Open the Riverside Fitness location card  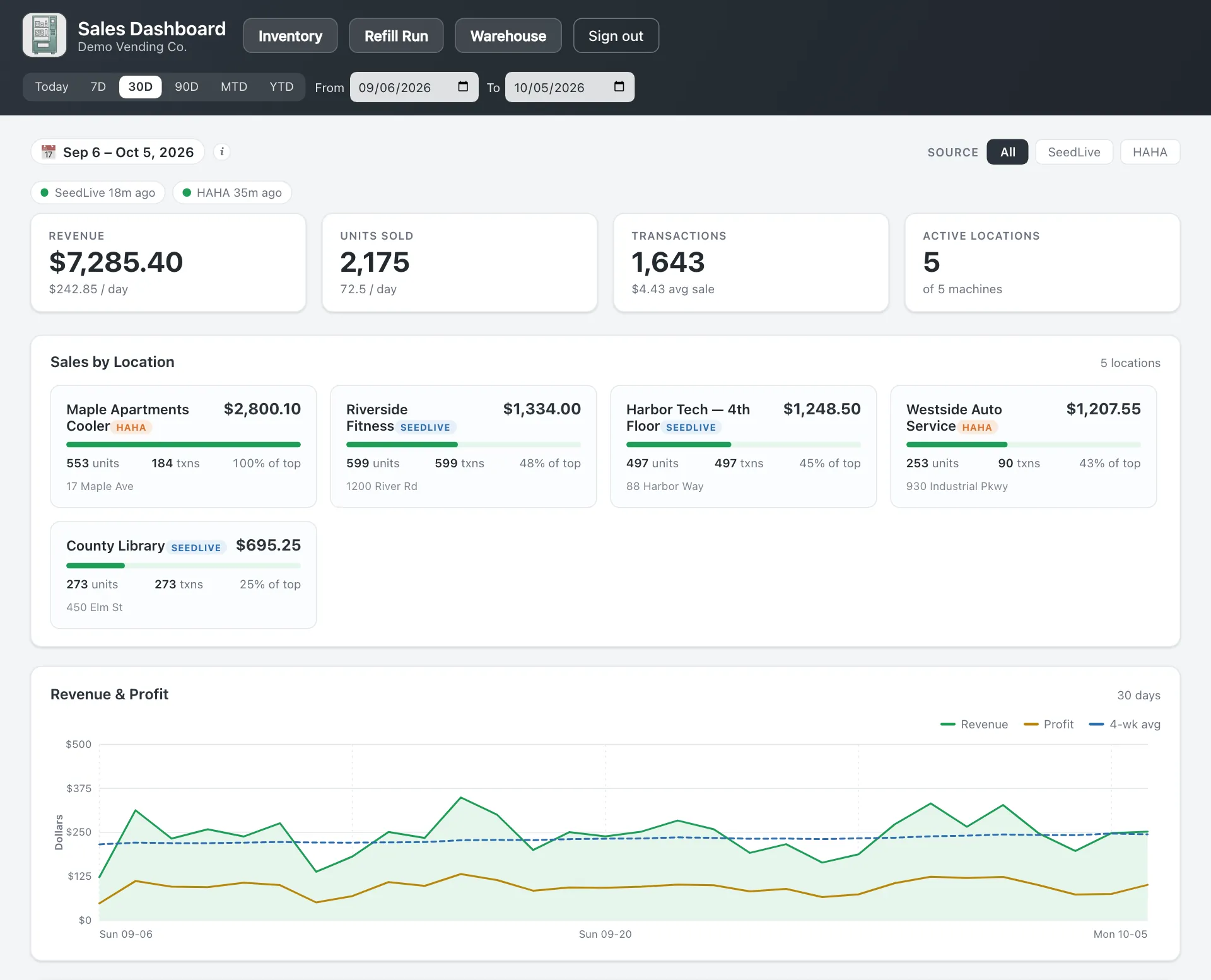(464, 446)
